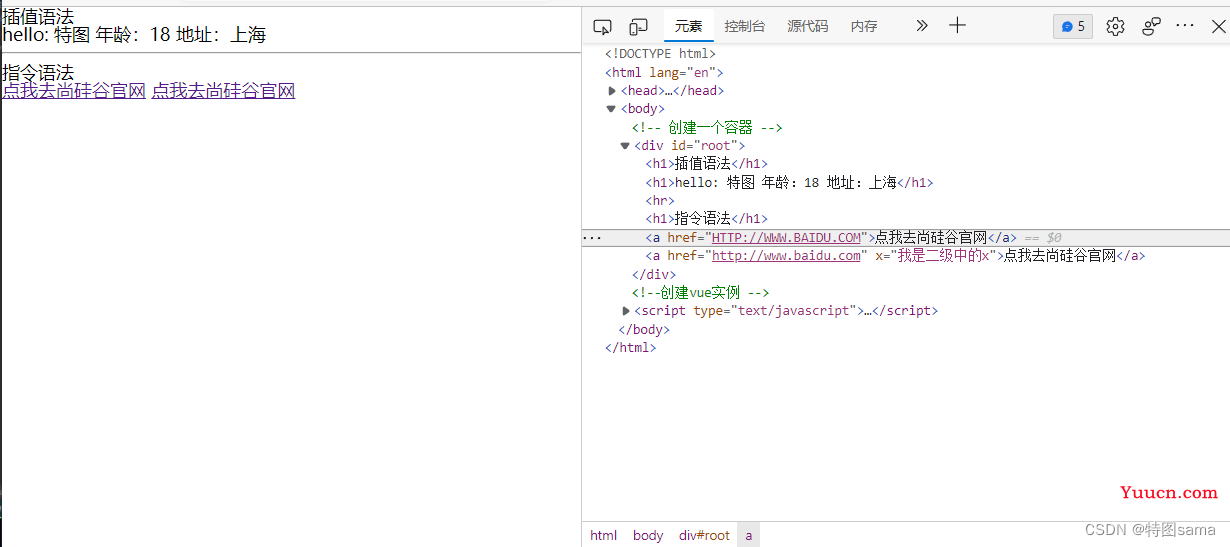Switch to the 元素 tab
This screenshot has width=1230, height=547.
coord(689,26)
